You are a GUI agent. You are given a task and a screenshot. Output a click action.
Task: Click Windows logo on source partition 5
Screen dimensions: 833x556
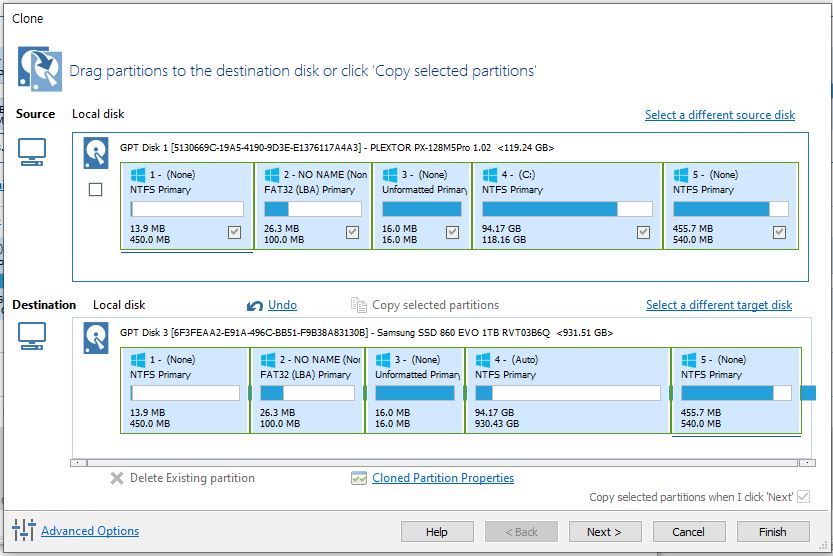pyautogui.click(x=681, y=175)
